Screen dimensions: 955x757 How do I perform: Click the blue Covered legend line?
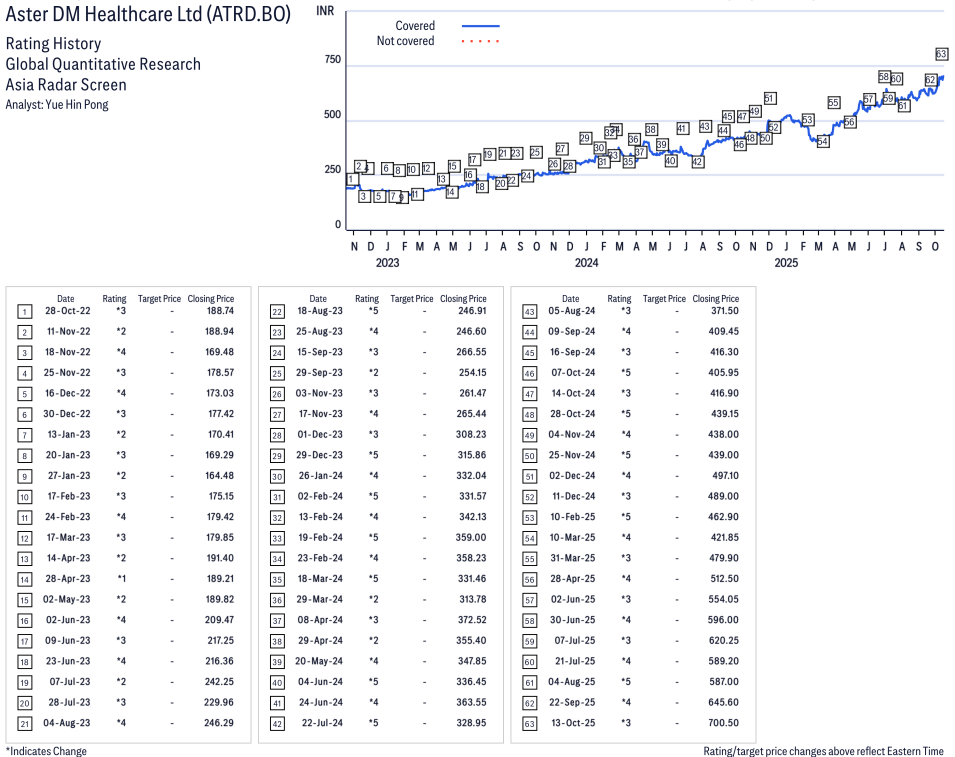click(480, 26)
